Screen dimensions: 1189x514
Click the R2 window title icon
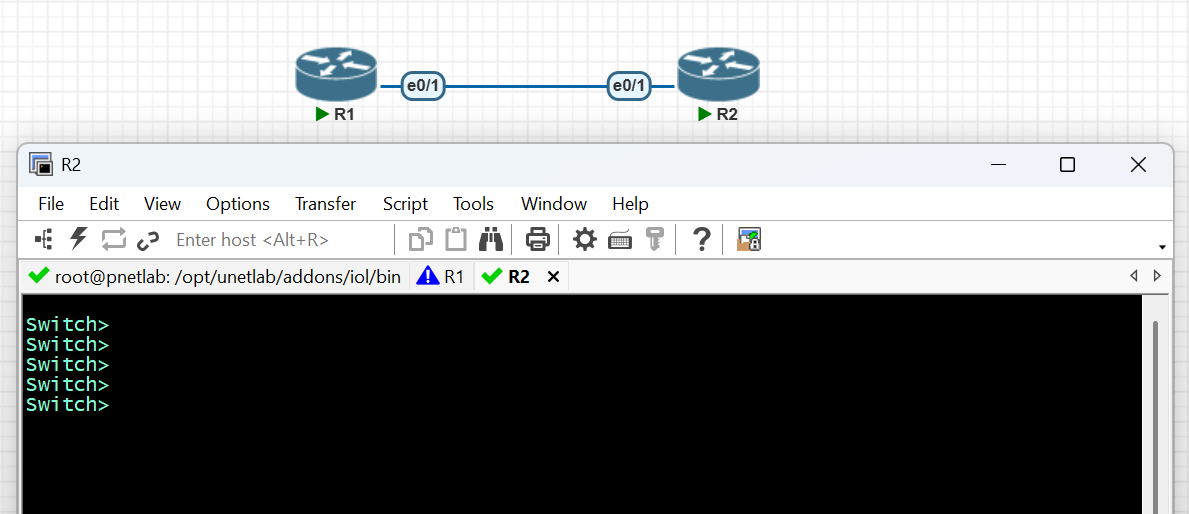[40, 164]
